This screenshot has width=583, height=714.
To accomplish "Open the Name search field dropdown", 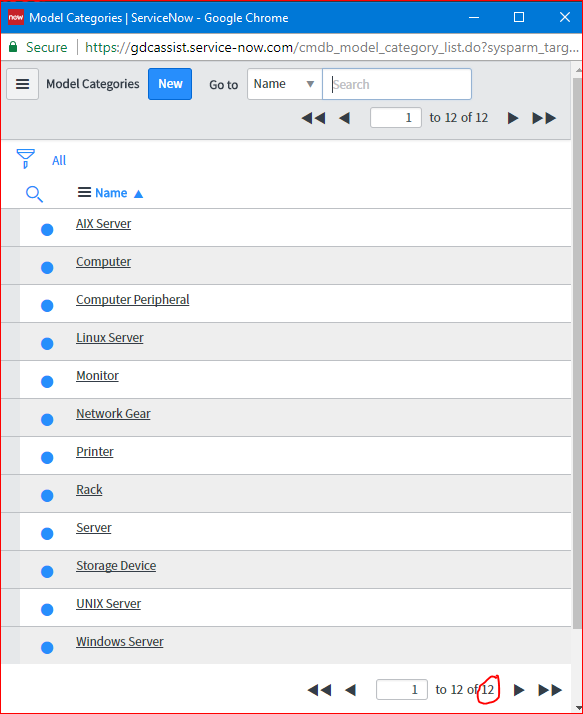I will [x=285, y=84].
